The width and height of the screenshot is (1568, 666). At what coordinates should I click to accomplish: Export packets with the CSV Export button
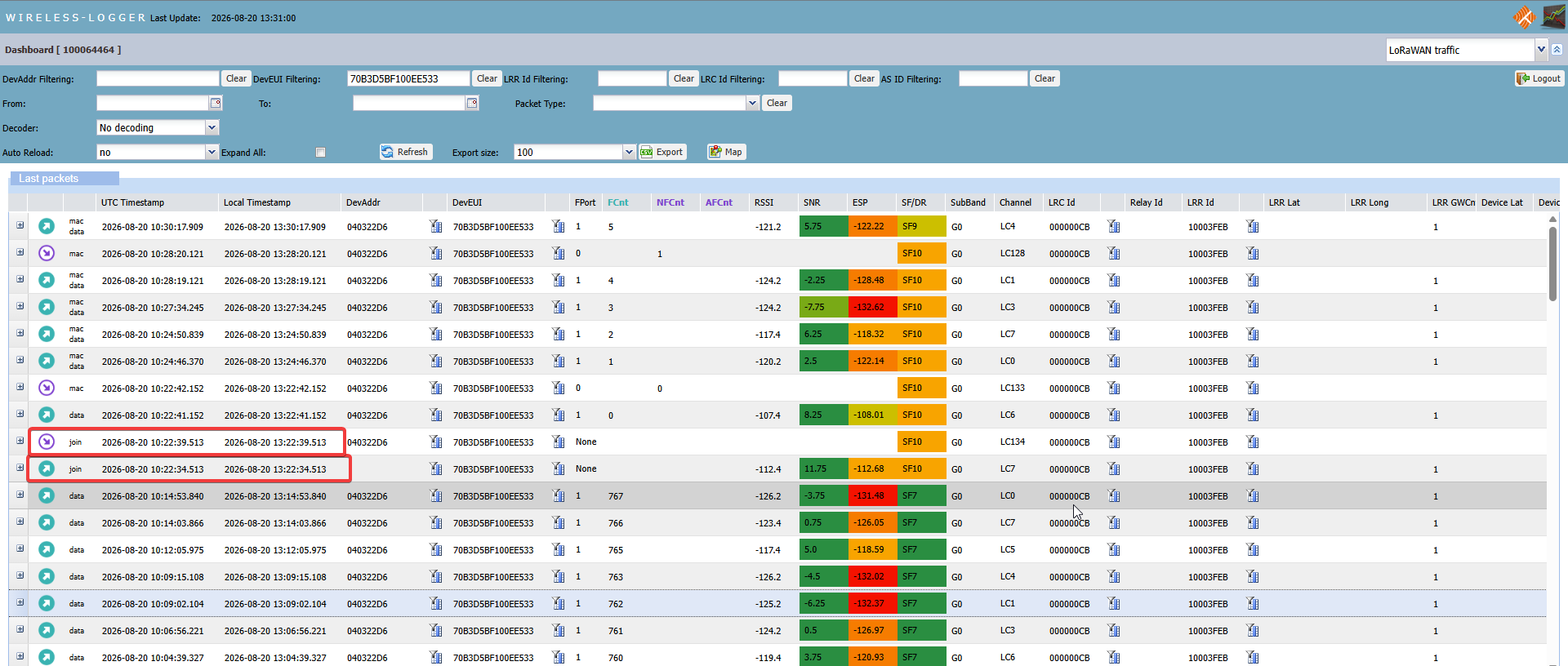point(662,152)
